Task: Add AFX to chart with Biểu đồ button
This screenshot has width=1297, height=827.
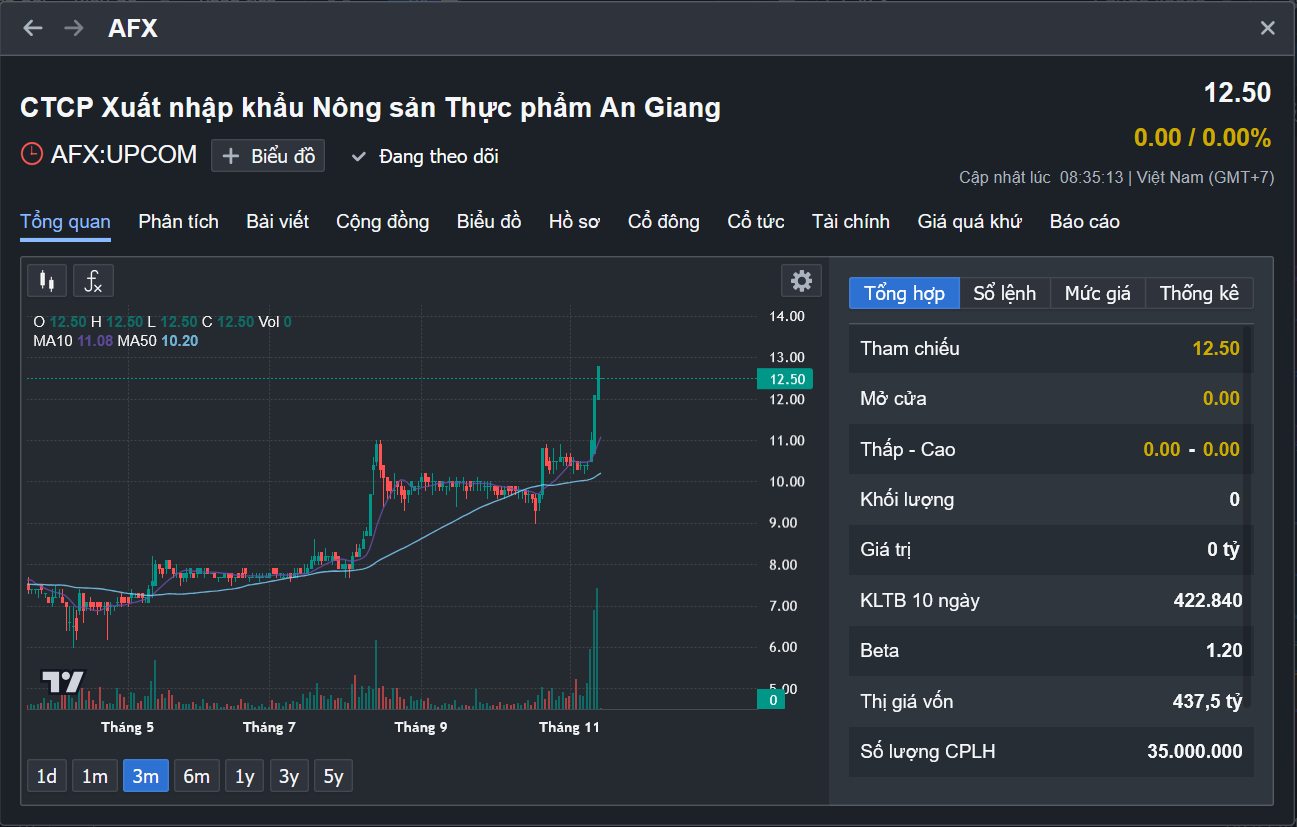Action: [x=268, y=156]
